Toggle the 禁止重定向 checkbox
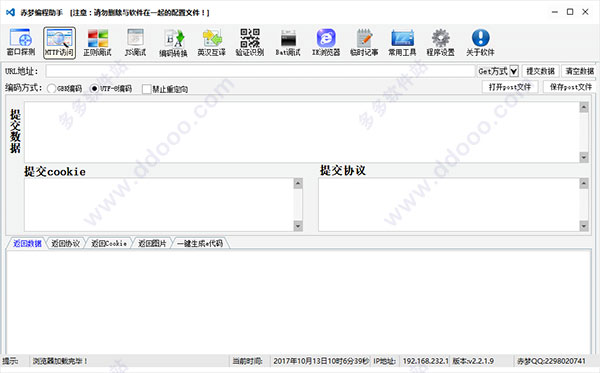 click(147, 89)
